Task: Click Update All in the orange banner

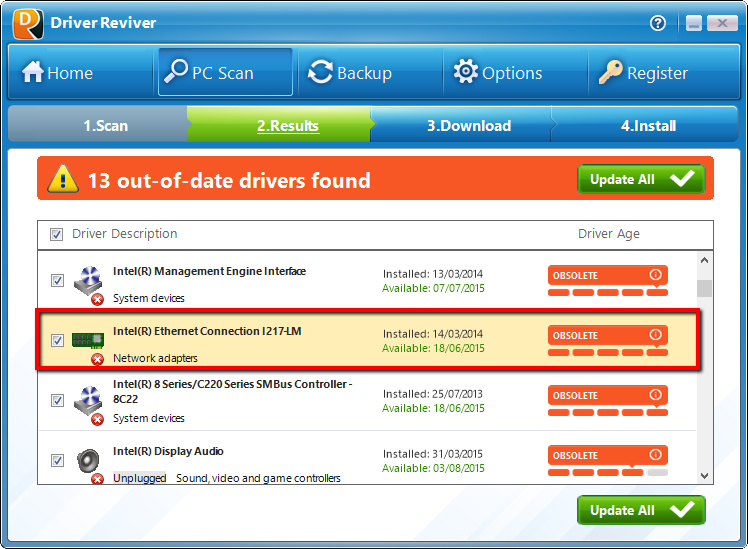Action: 641,179
